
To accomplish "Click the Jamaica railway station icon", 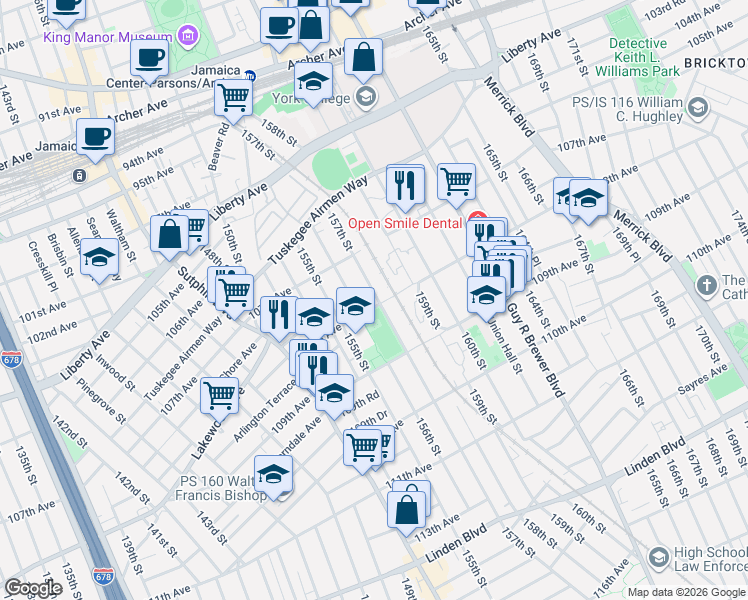I will coord(79,176).
